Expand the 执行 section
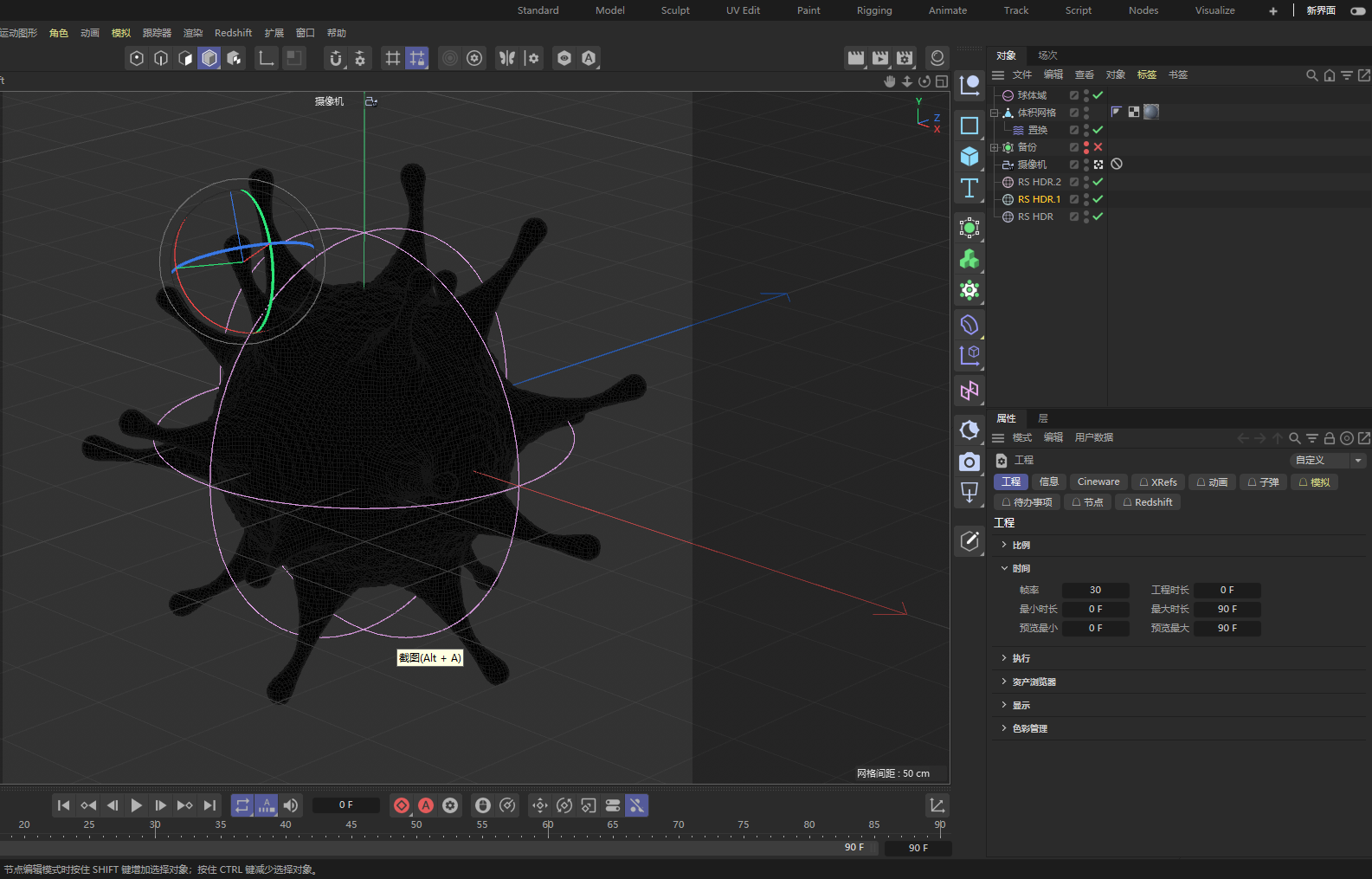1372x879 pixels. coord(1004,658)
